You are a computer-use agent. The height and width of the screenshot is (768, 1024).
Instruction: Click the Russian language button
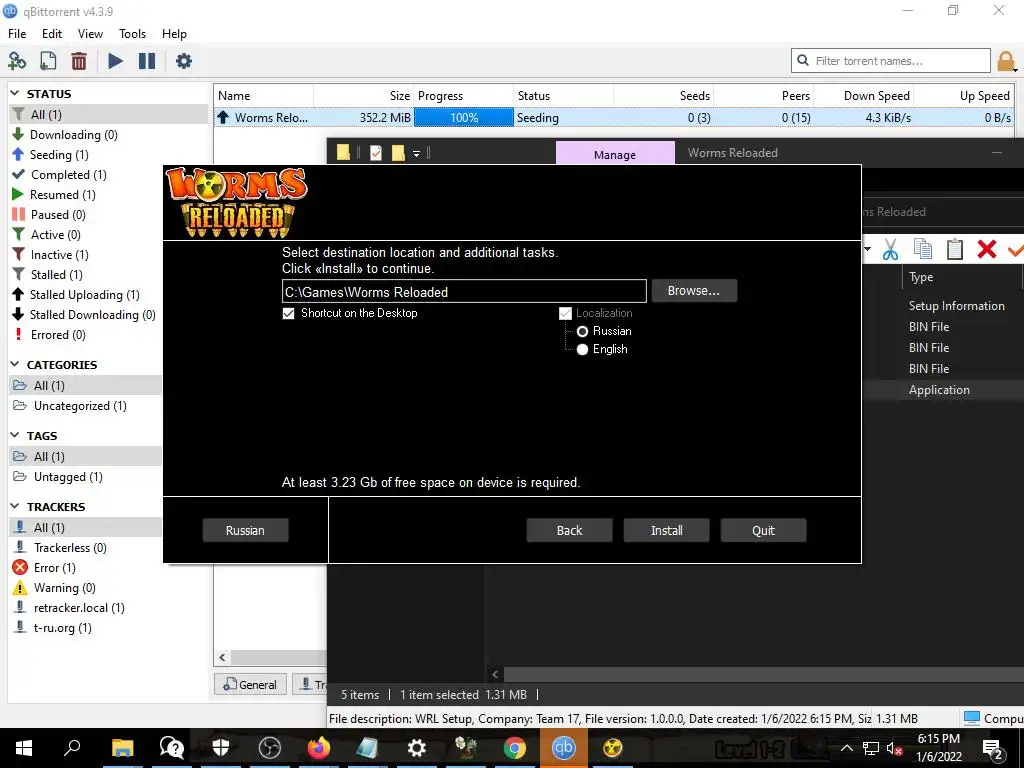coord(246,530)
